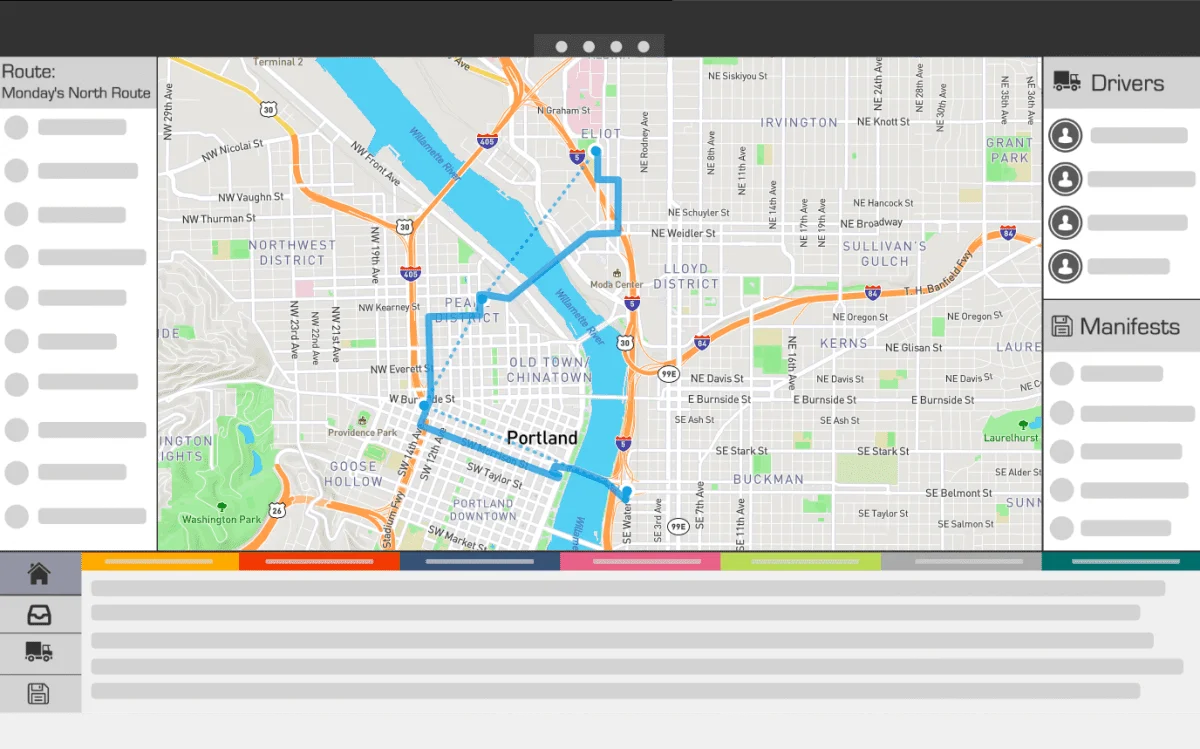Screen dimensions: 1200x749
Task: Select the bottom driver avatar in Drivers panel
Action: [x=1066, y=266]
